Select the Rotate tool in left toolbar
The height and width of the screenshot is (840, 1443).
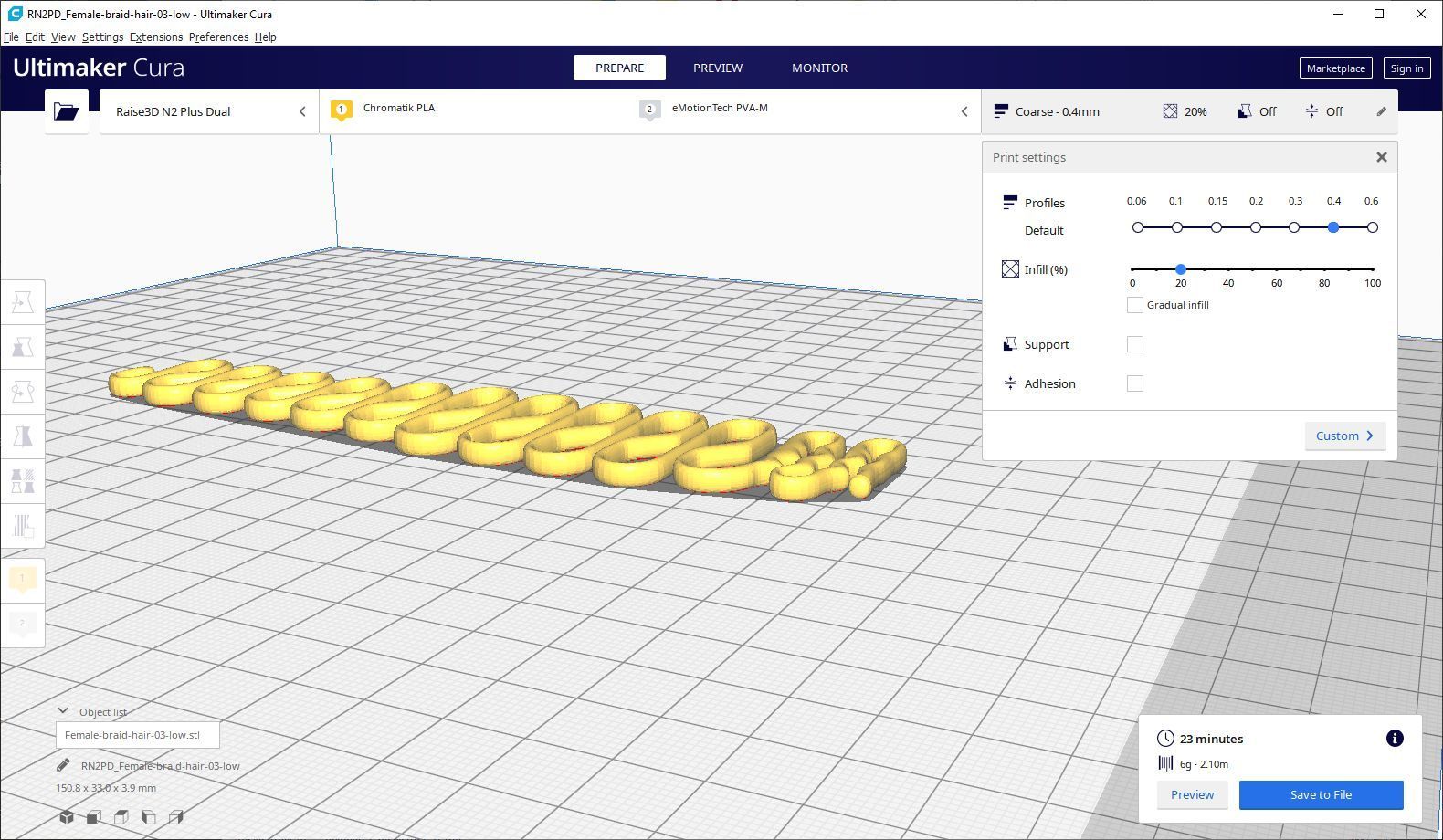pos(23,392)
